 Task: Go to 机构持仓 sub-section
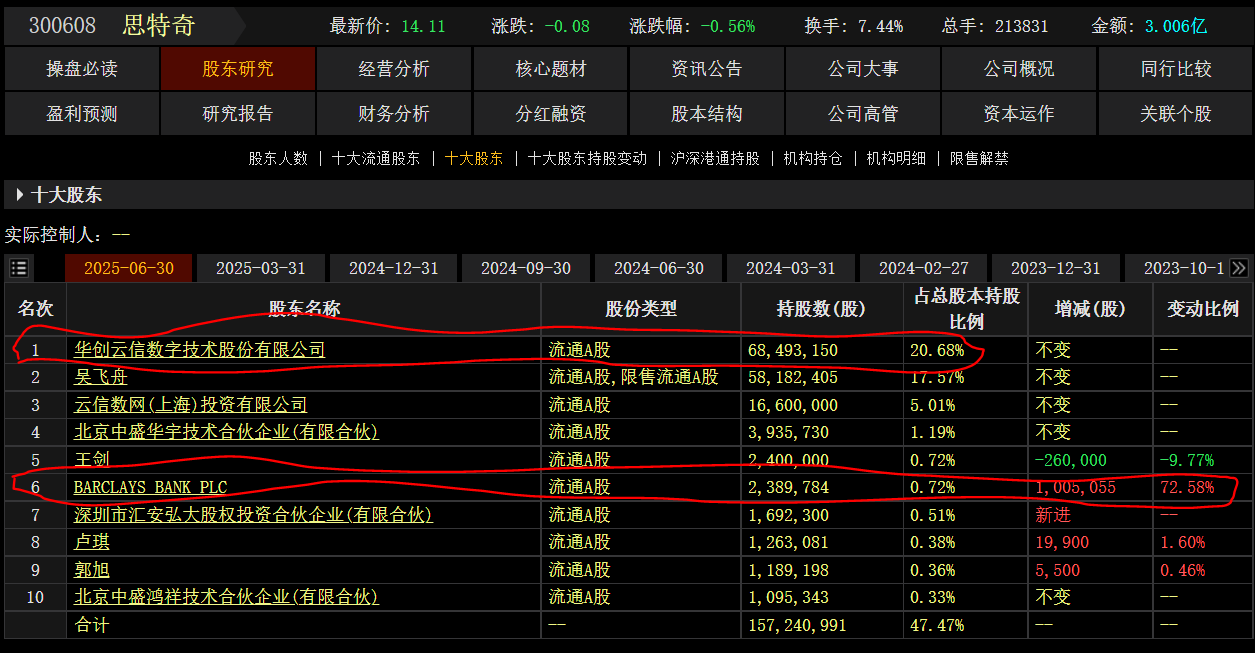pos(813,158)
